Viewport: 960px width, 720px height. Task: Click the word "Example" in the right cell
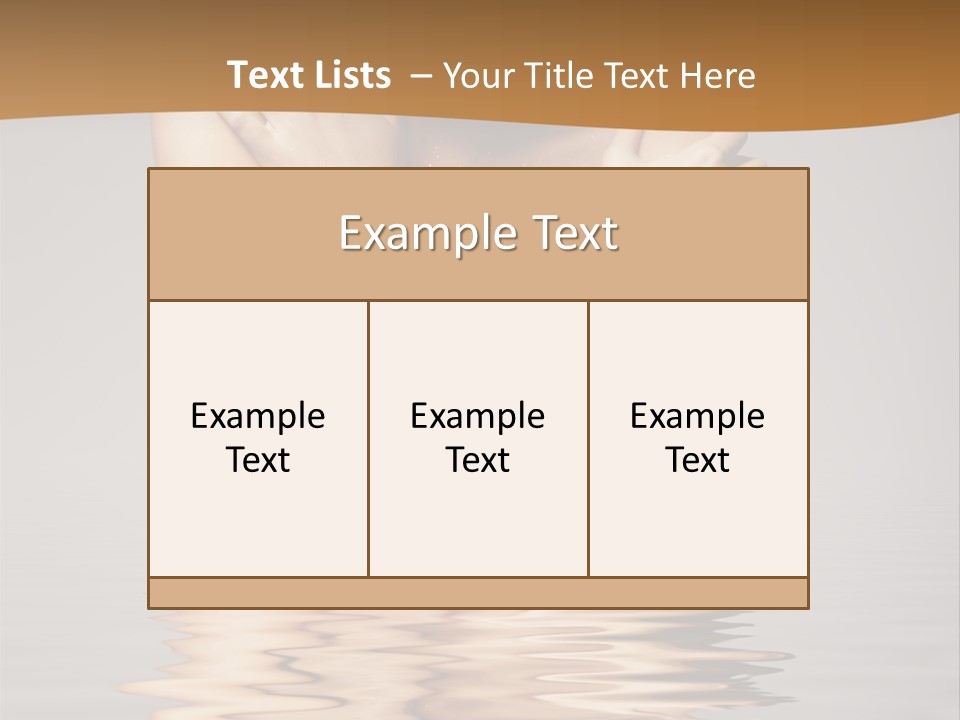(x=698, y=416)
